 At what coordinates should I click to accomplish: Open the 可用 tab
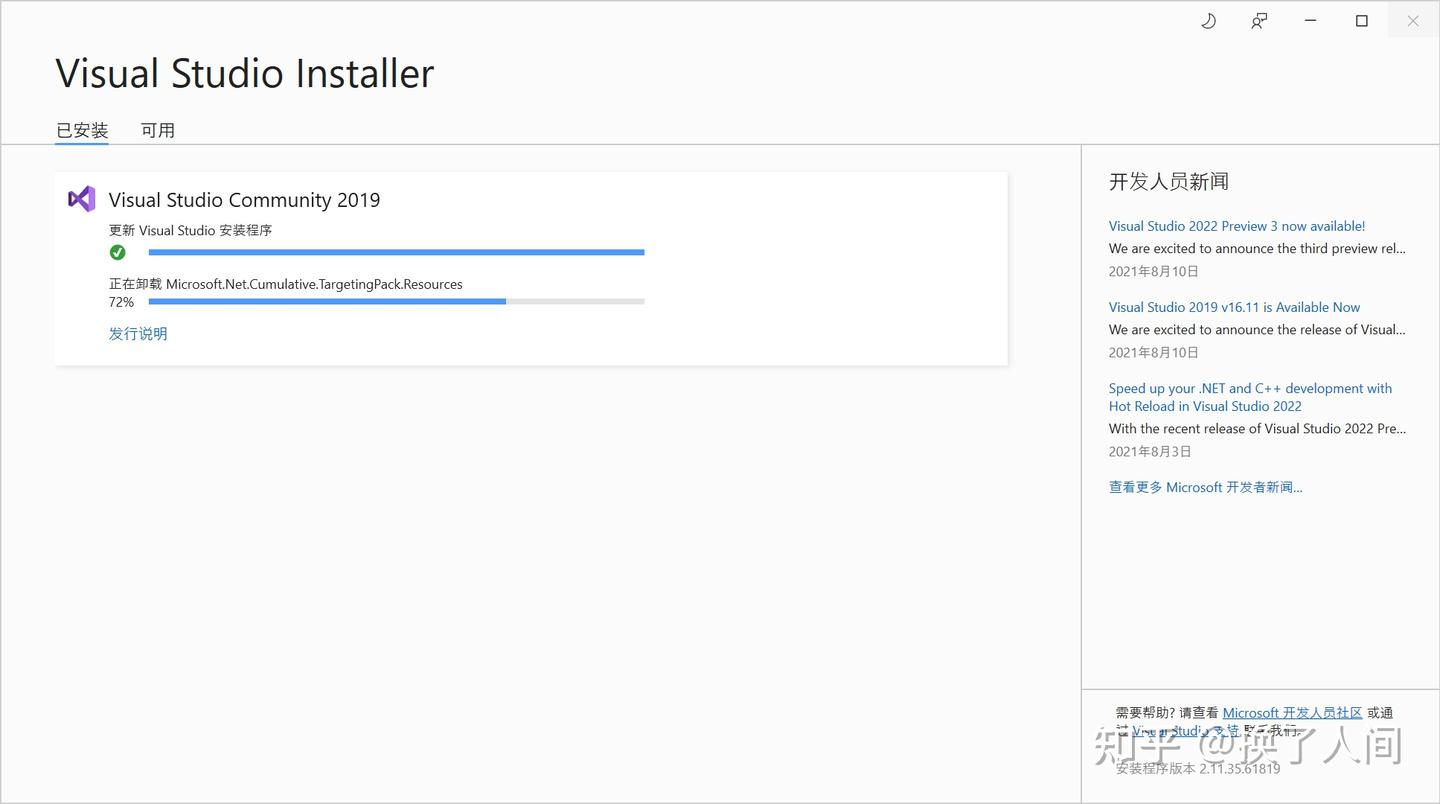[x=158, y=130]
